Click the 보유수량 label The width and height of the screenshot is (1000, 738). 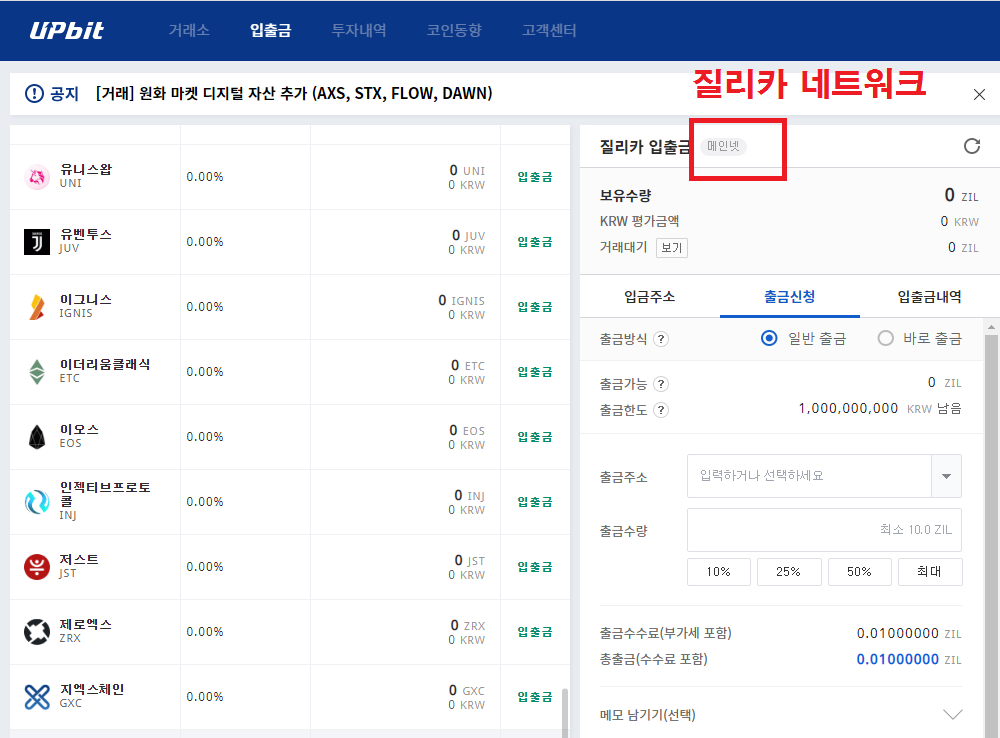pyautogui.click(x=625, y=196)
